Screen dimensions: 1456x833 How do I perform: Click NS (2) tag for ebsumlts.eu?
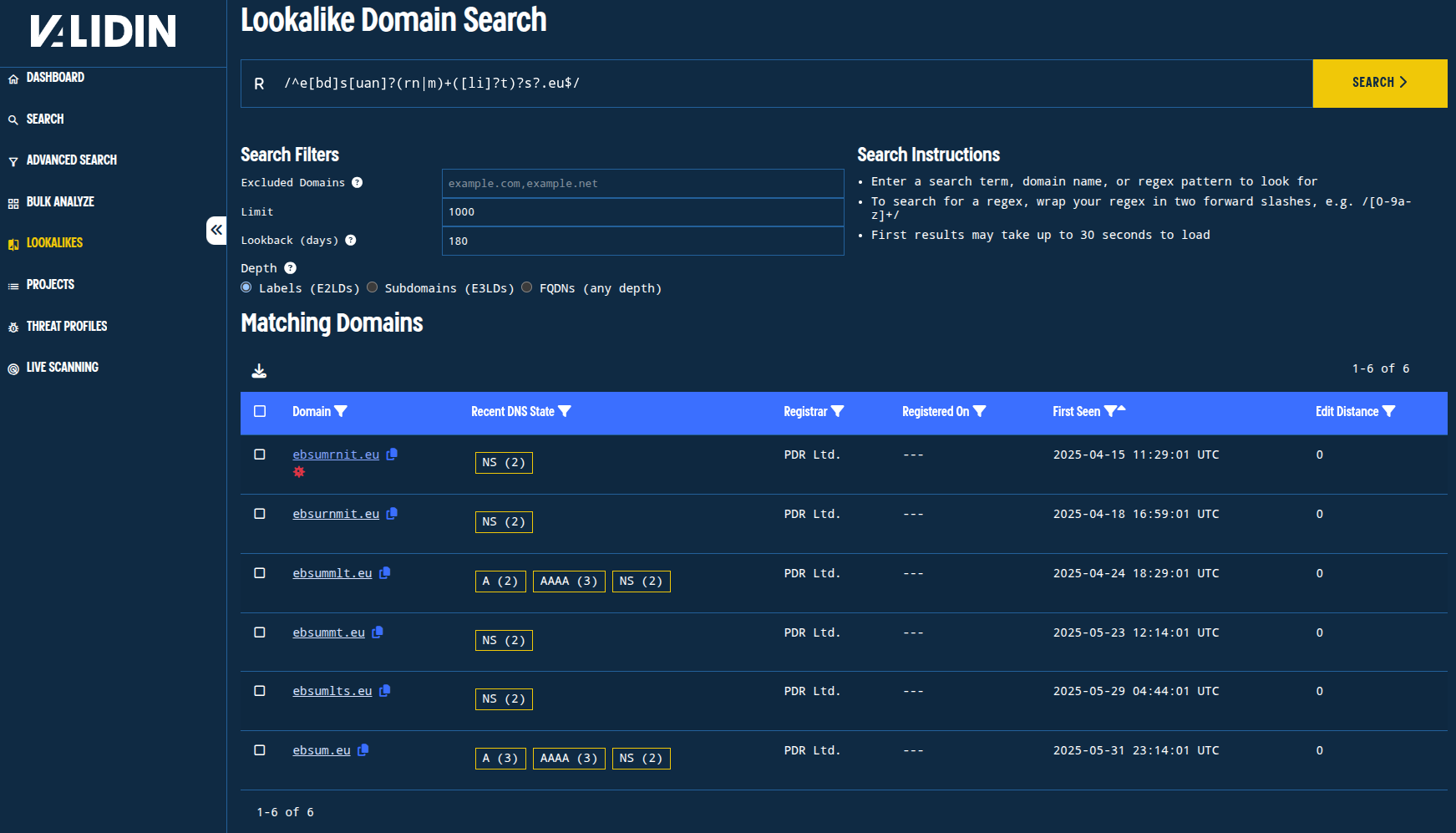504,699
